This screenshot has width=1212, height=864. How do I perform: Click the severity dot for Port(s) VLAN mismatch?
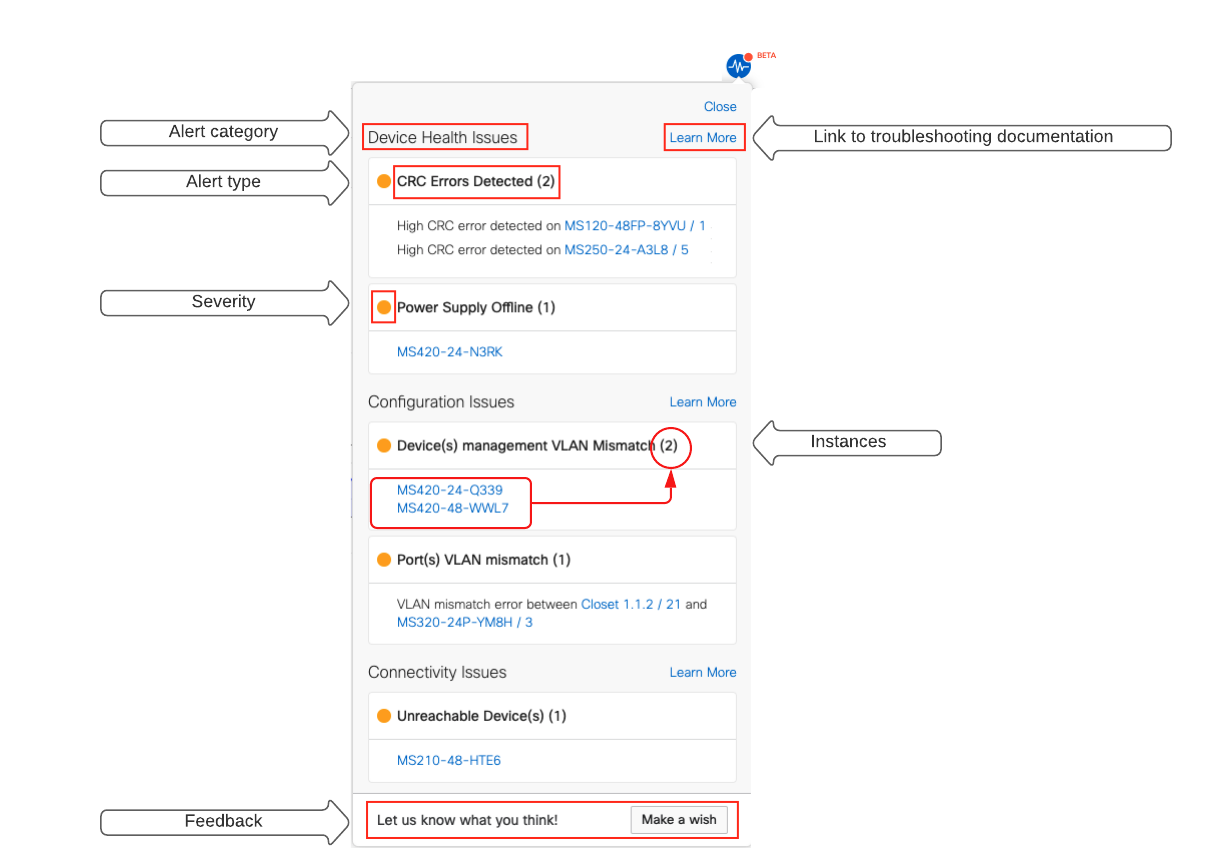384,559
